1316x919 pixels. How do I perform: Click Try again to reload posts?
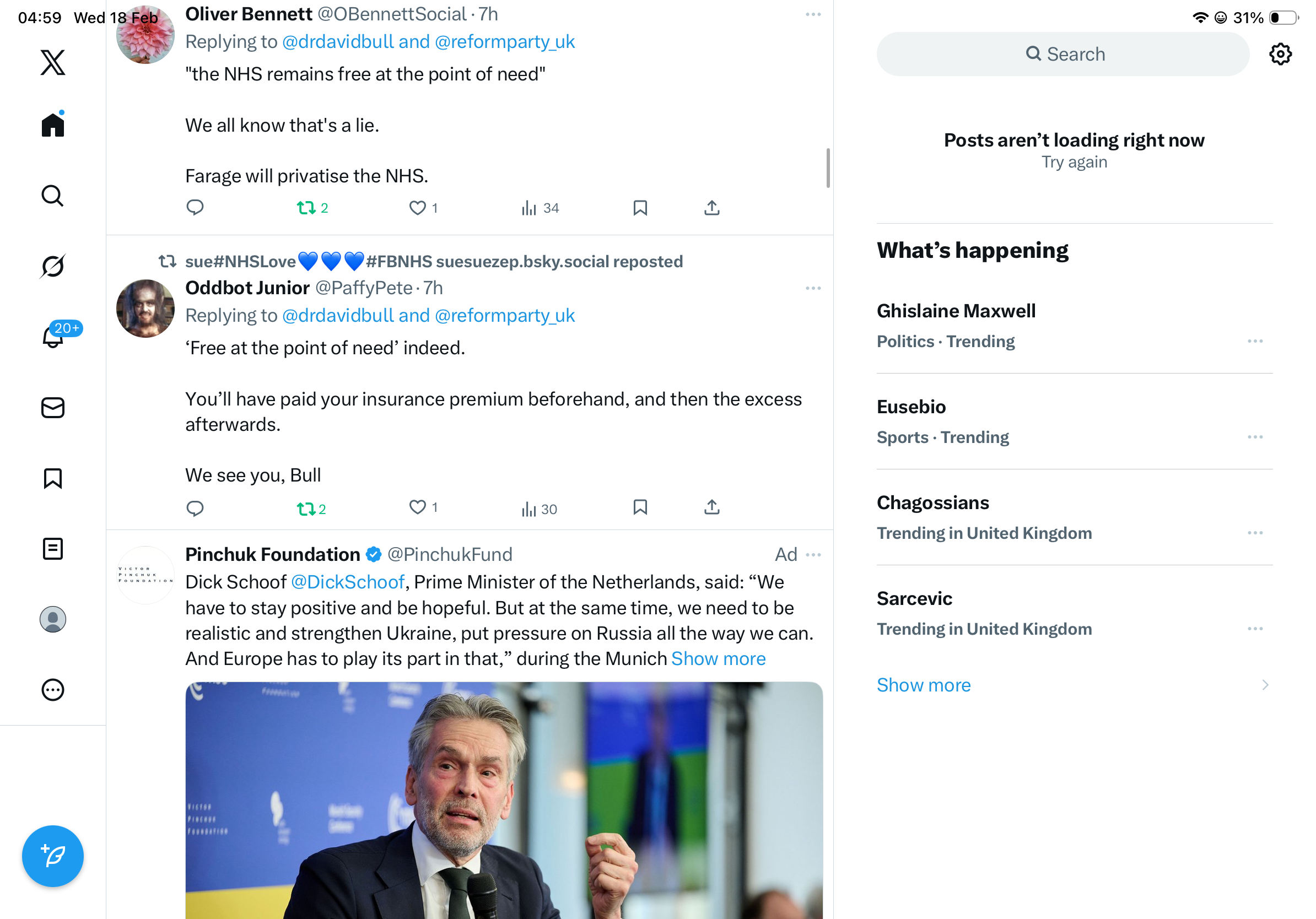click(x=1074, y=163)
